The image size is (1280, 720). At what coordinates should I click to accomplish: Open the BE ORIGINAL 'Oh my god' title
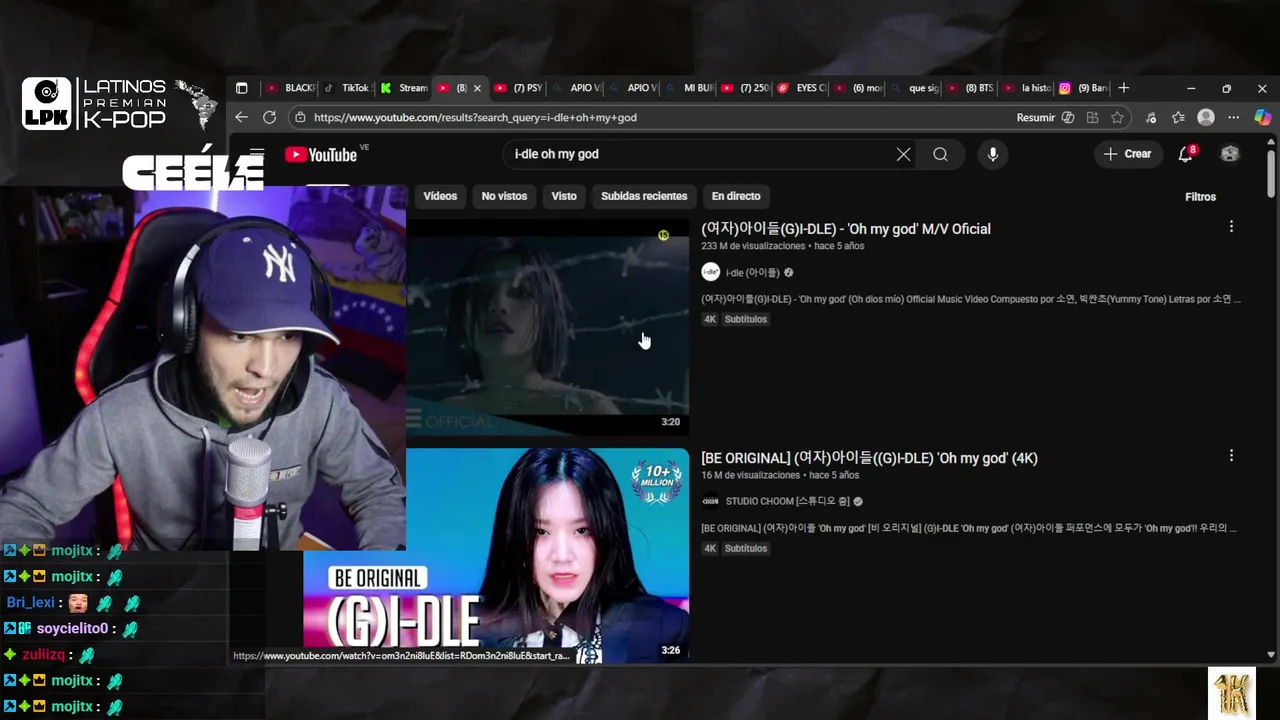point(869,458)
